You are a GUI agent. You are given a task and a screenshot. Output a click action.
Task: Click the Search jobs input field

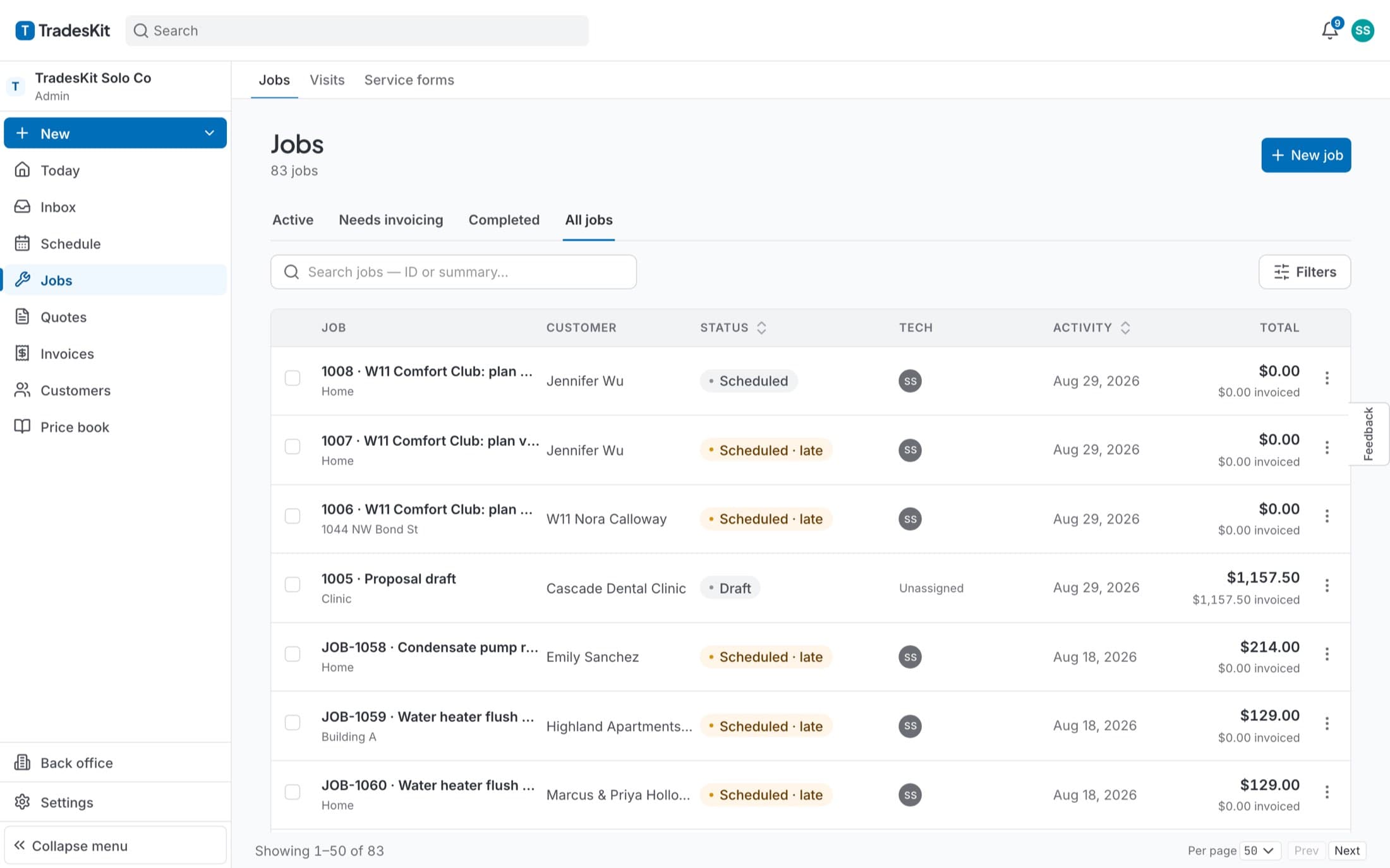pyautogui.click(x=453, y=272)
